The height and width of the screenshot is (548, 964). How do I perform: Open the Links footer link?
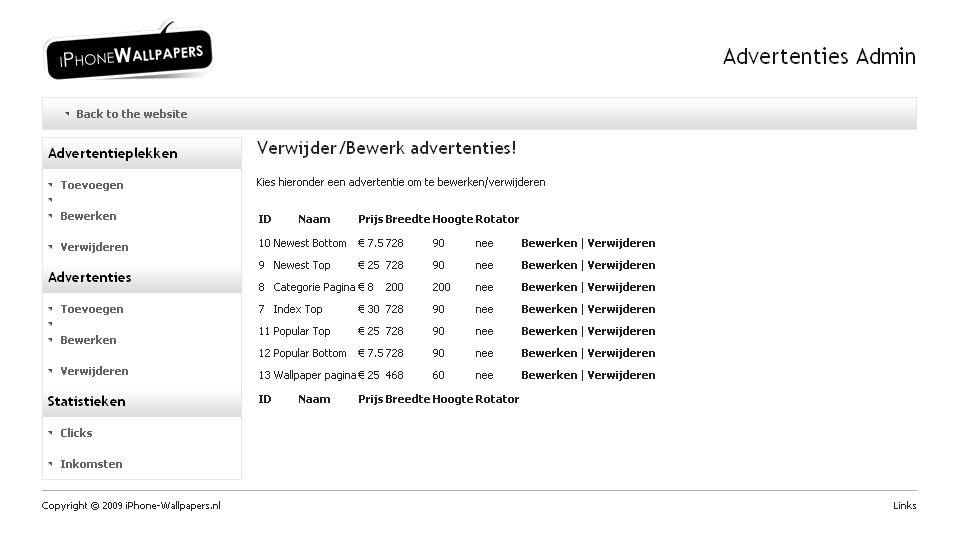(x=904, y=506)
